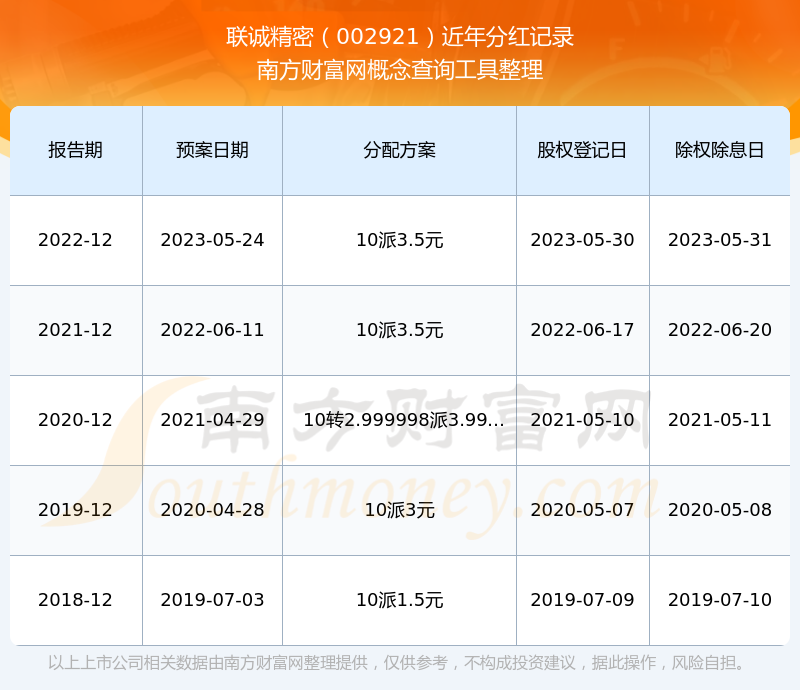Click record date 2022-06-17
The height and width of the screenshot is (690, 800).
pos(582,330)
